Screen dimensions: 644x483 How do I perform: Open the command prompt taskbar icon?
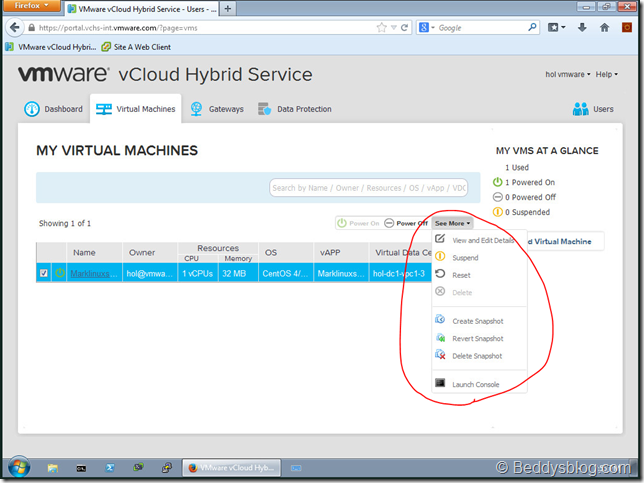click(81, 468)
